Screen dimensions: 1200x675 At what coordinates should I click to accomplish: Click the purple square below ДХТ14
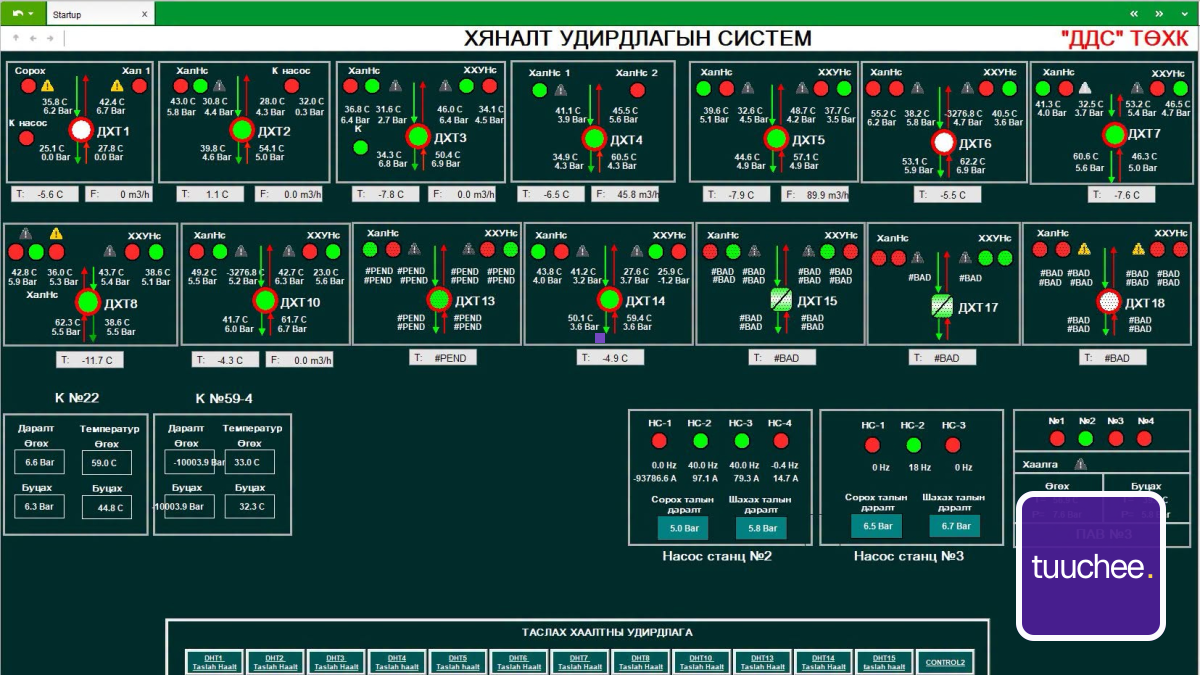click(600, 339)
